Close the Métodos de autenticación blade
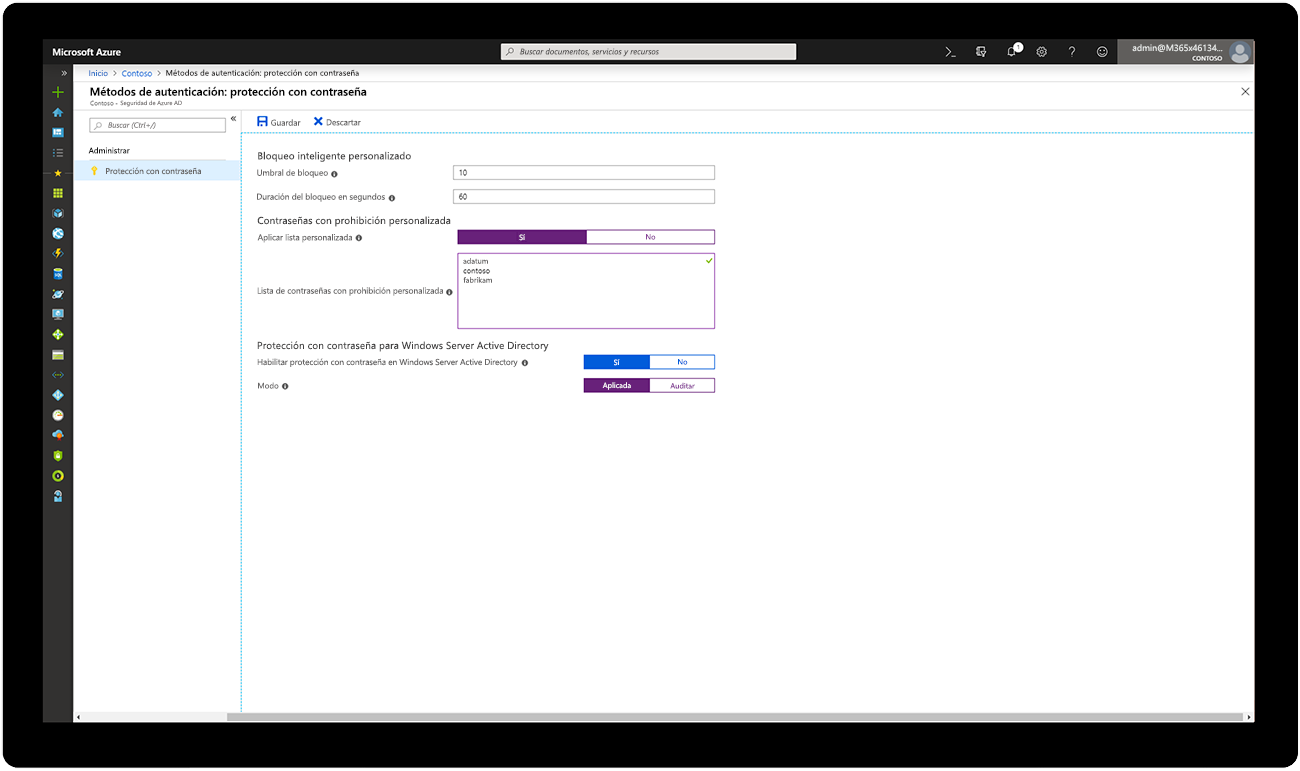The height and width of the screenshot is (771, 1300). point(1245,91)
